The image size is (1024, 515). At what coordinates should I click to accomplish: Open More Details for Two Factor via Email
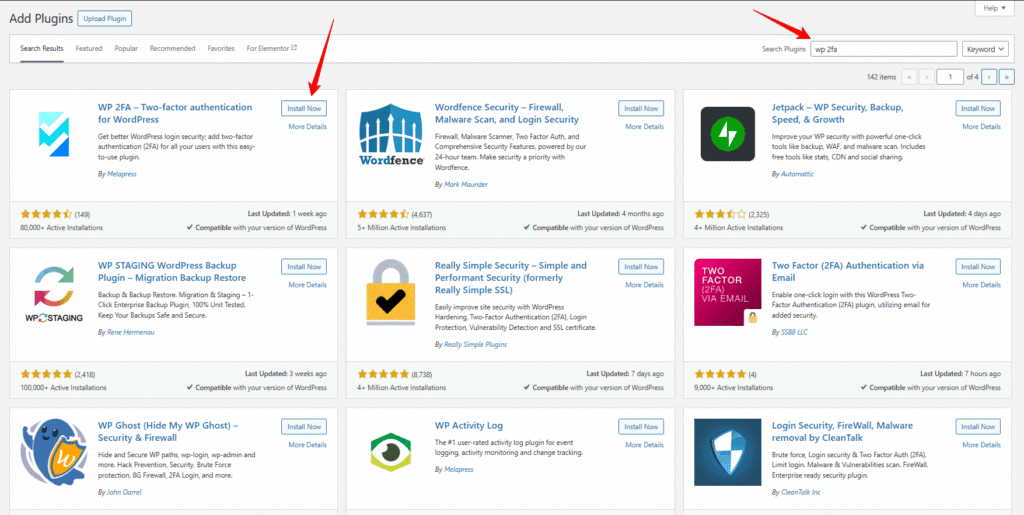[982, 285]
